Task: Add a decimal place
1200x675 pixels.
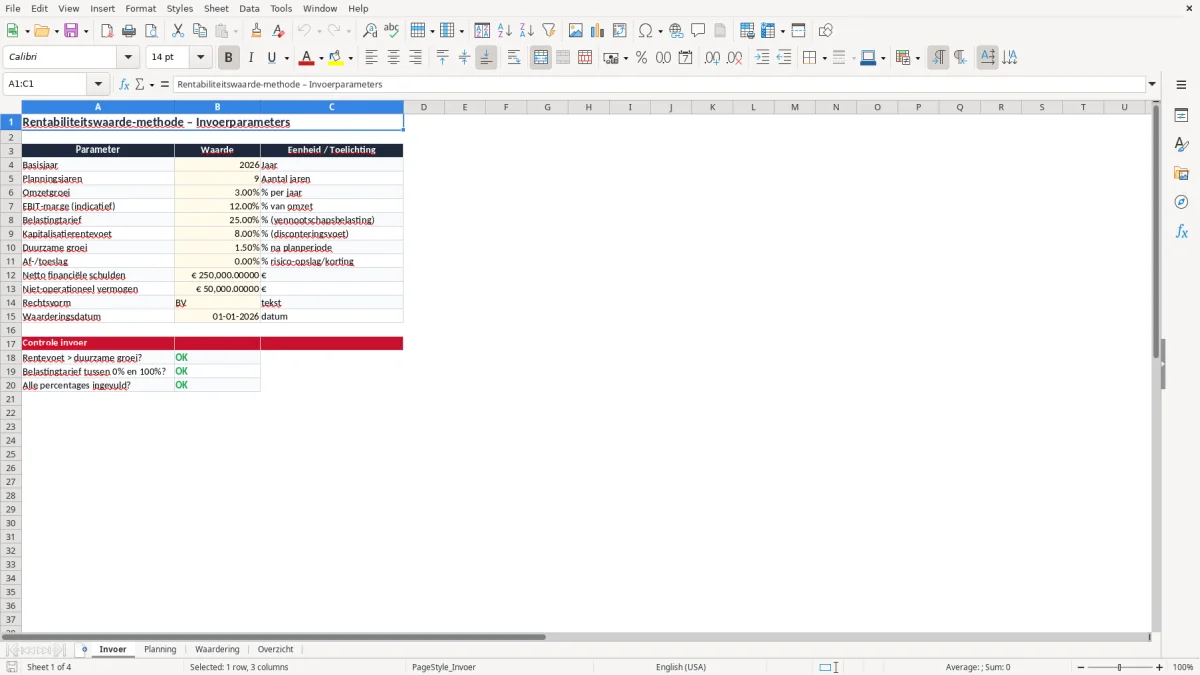Action: click(x=712, y=58)
